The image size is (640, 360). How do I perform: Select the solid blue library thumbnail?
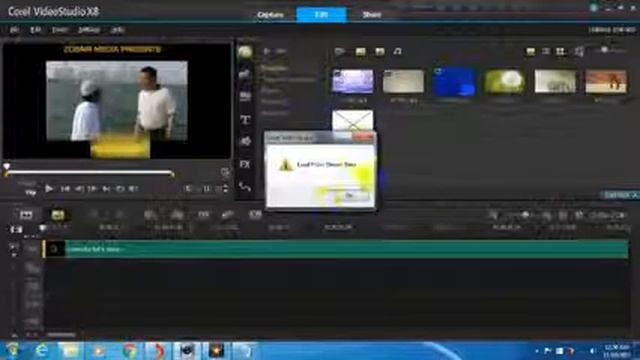454,82
